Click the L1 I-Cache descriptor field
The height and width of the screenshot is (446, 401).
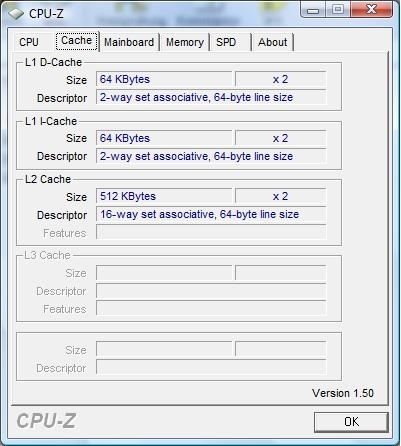click(x=211, y=156)
